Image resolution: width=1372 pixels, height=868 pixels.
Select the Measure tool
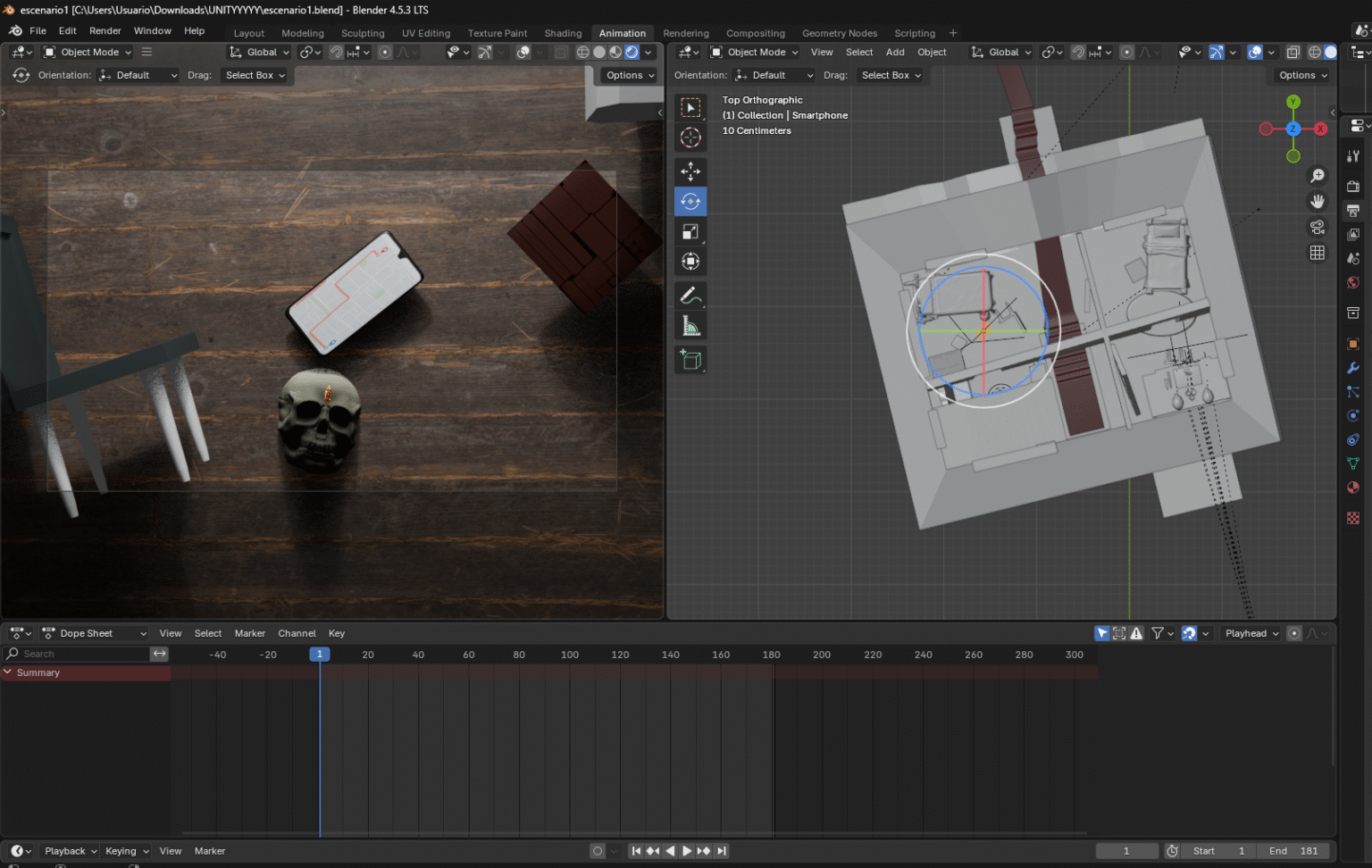690,324
